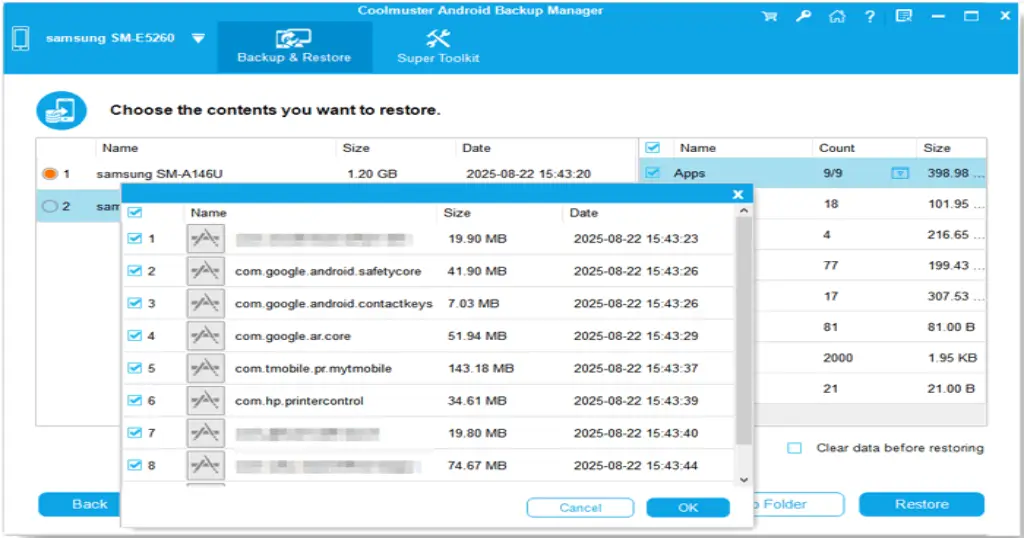Click the round restore icon beside heading
This screenshot has width=1024, height=538.
point(61,110)
